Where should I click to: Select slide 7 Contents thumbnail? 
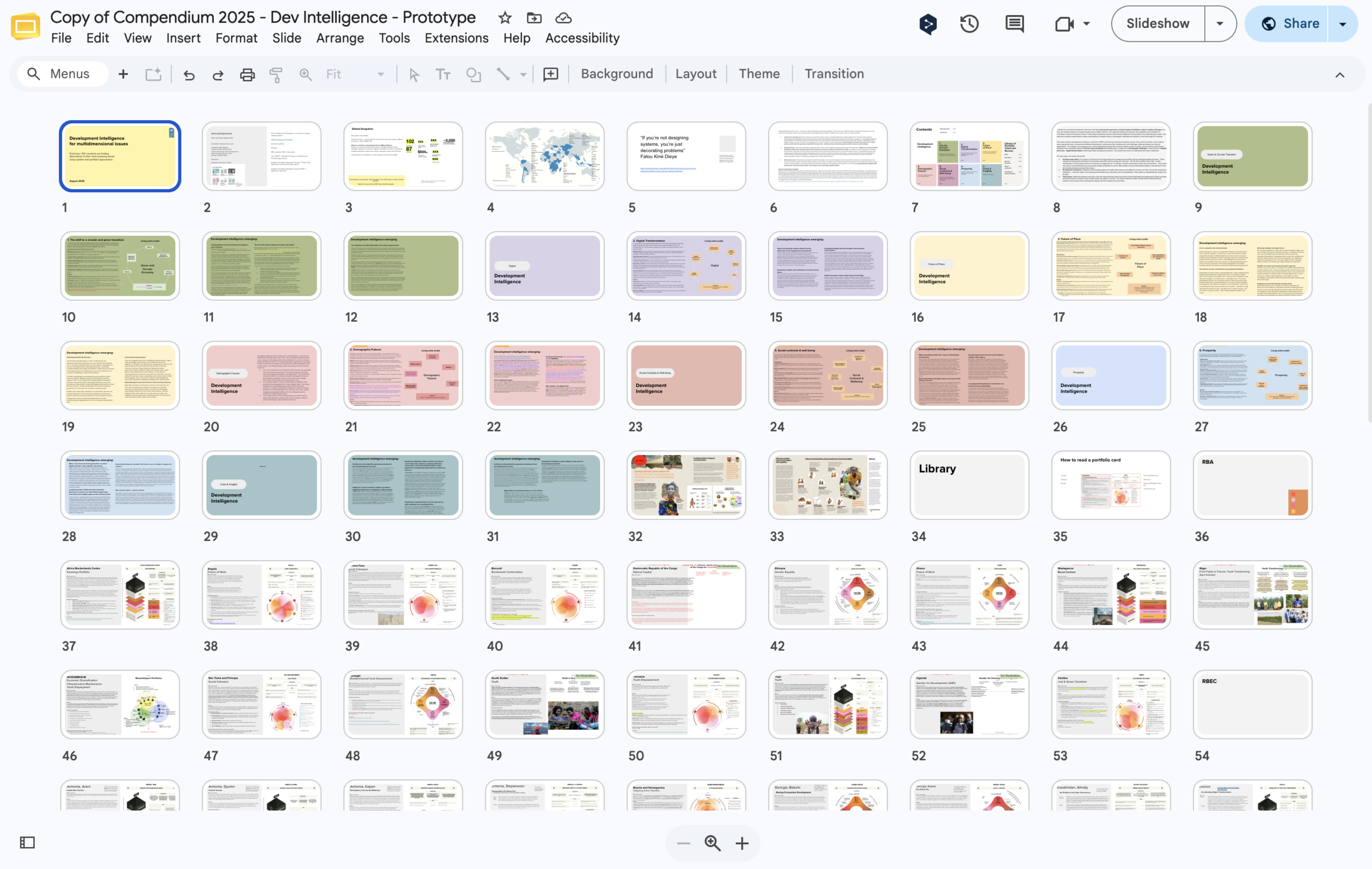point(969,156)
